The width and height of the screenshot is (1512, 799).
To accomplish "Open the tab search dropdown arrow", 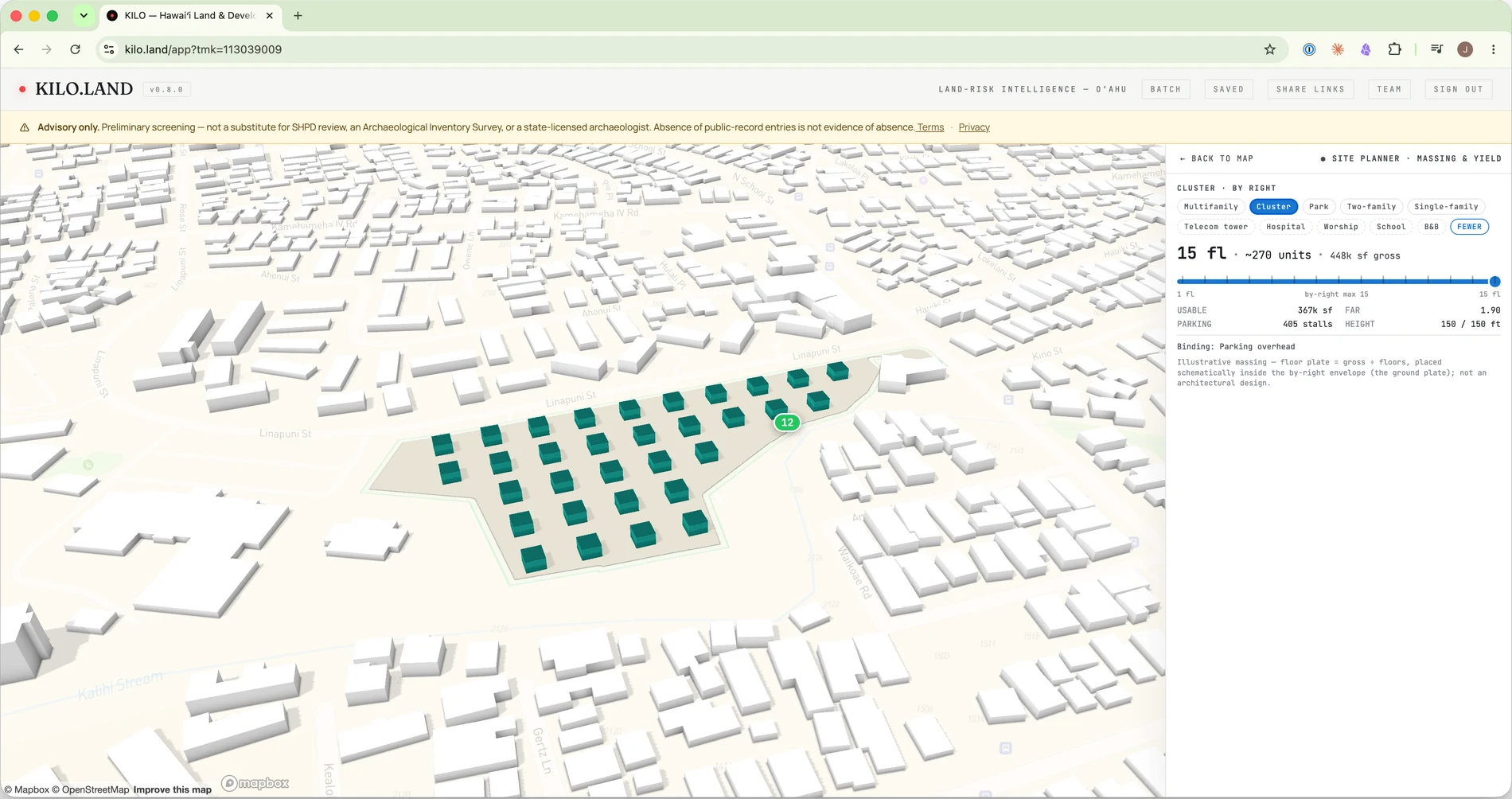I will click(x=84, y=15).
